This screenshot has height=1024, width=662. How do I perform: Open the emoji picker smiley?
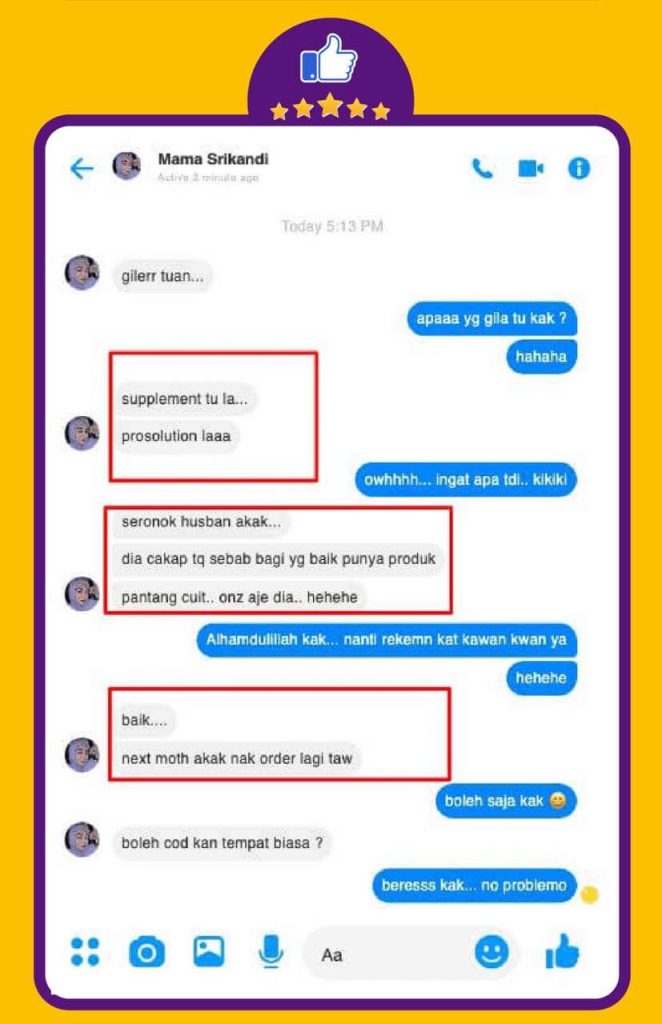pos(492,952)
